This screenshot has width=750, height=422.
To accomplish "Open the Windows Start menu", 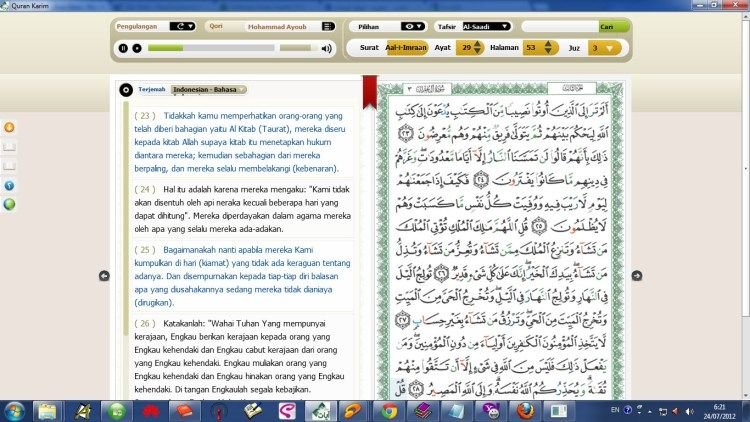I will point(14,411).
